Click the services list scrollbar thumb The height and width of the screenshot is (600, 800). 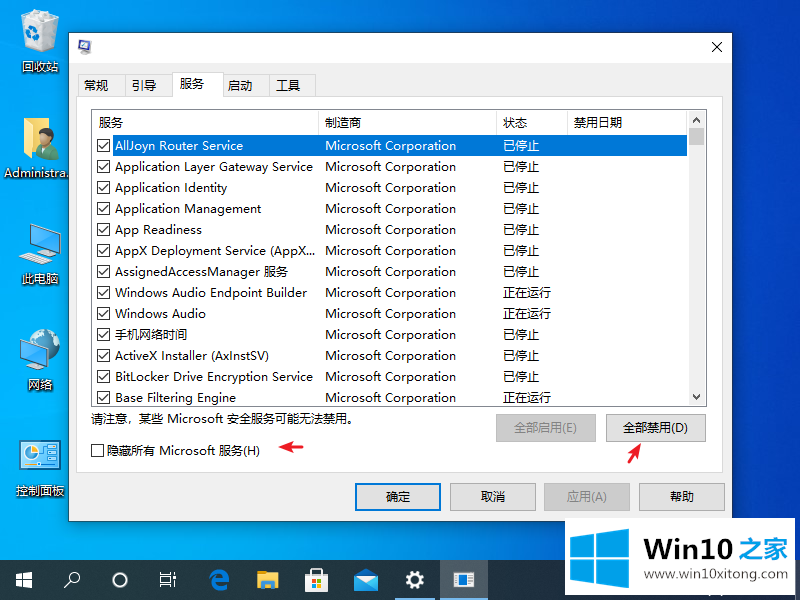696,137
